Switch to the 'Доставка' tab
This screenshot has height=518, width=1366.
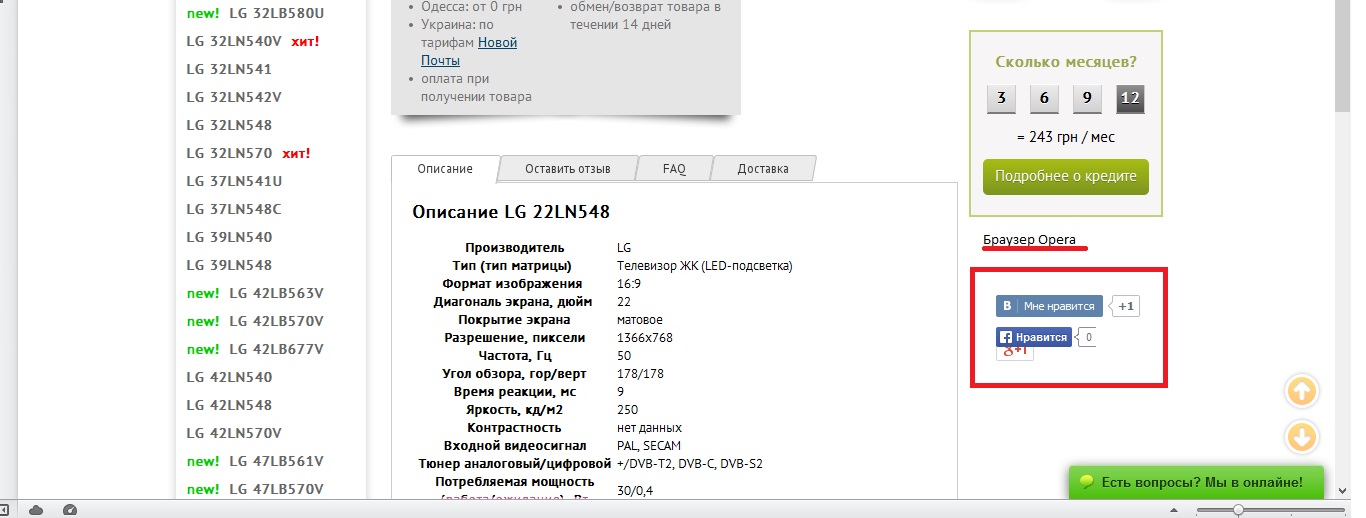[763, 169]
